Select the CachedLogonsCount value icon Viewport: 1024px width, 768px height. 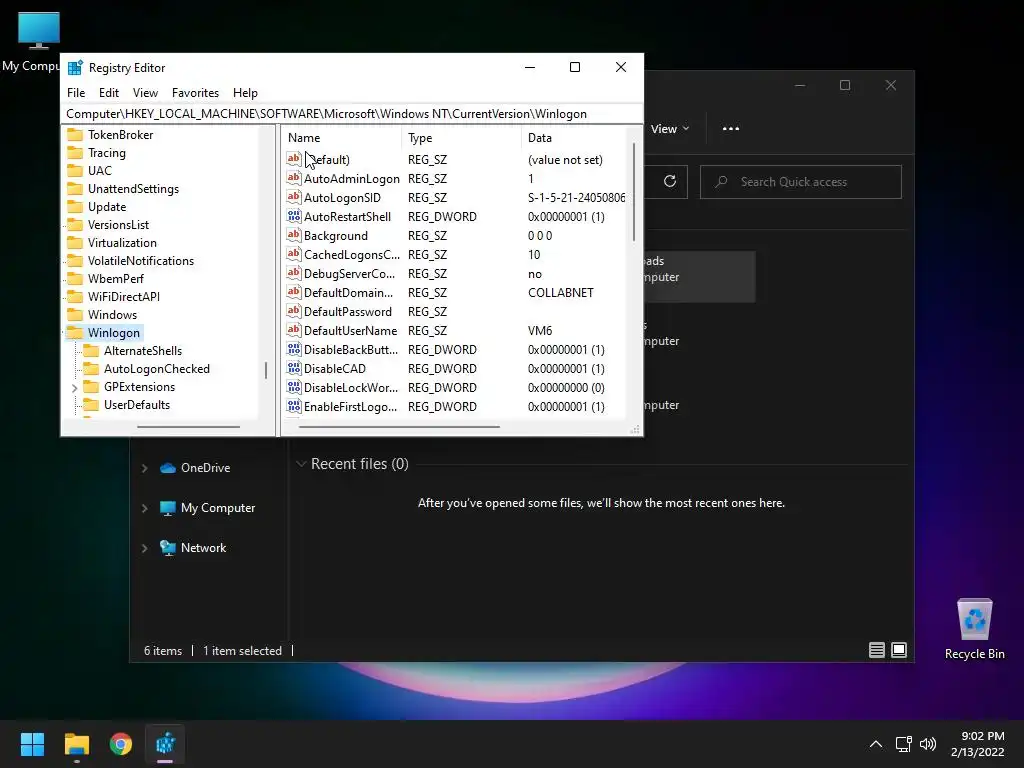pyautogui.click(x=294, y=253)
